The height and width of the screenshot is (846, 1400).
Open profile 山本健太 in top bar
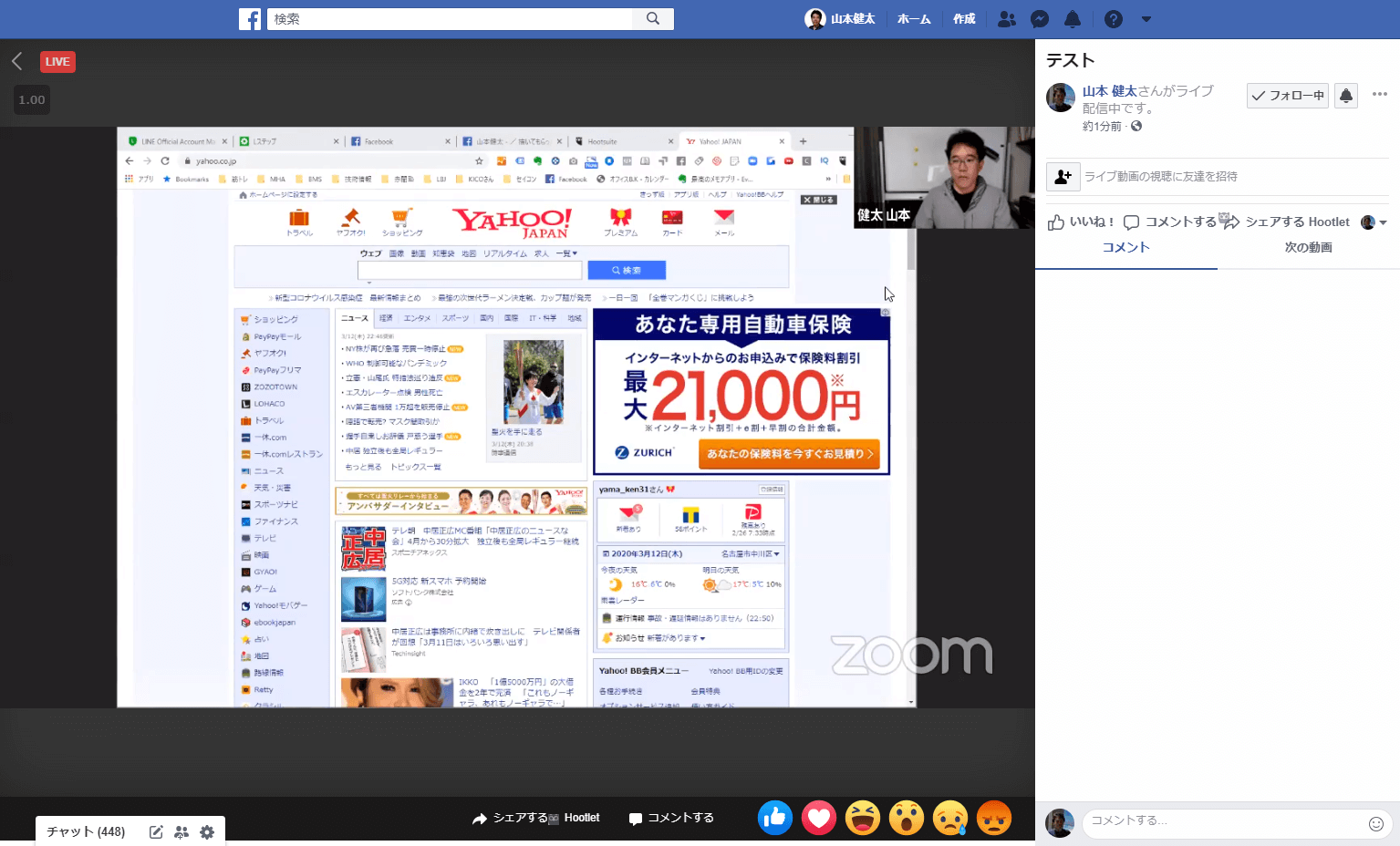840,19
